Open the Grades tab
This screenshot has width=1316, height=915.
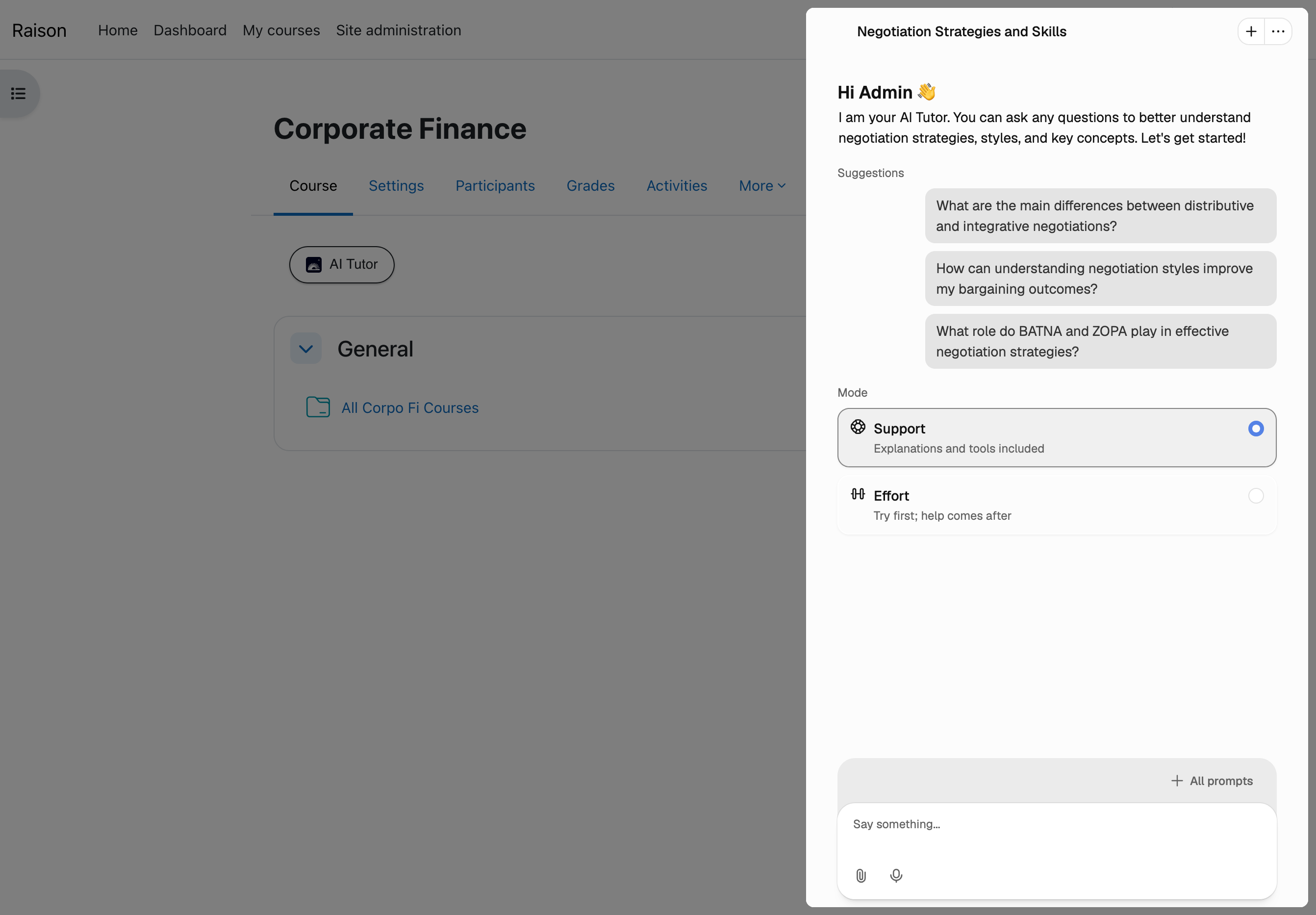[590, 186]
